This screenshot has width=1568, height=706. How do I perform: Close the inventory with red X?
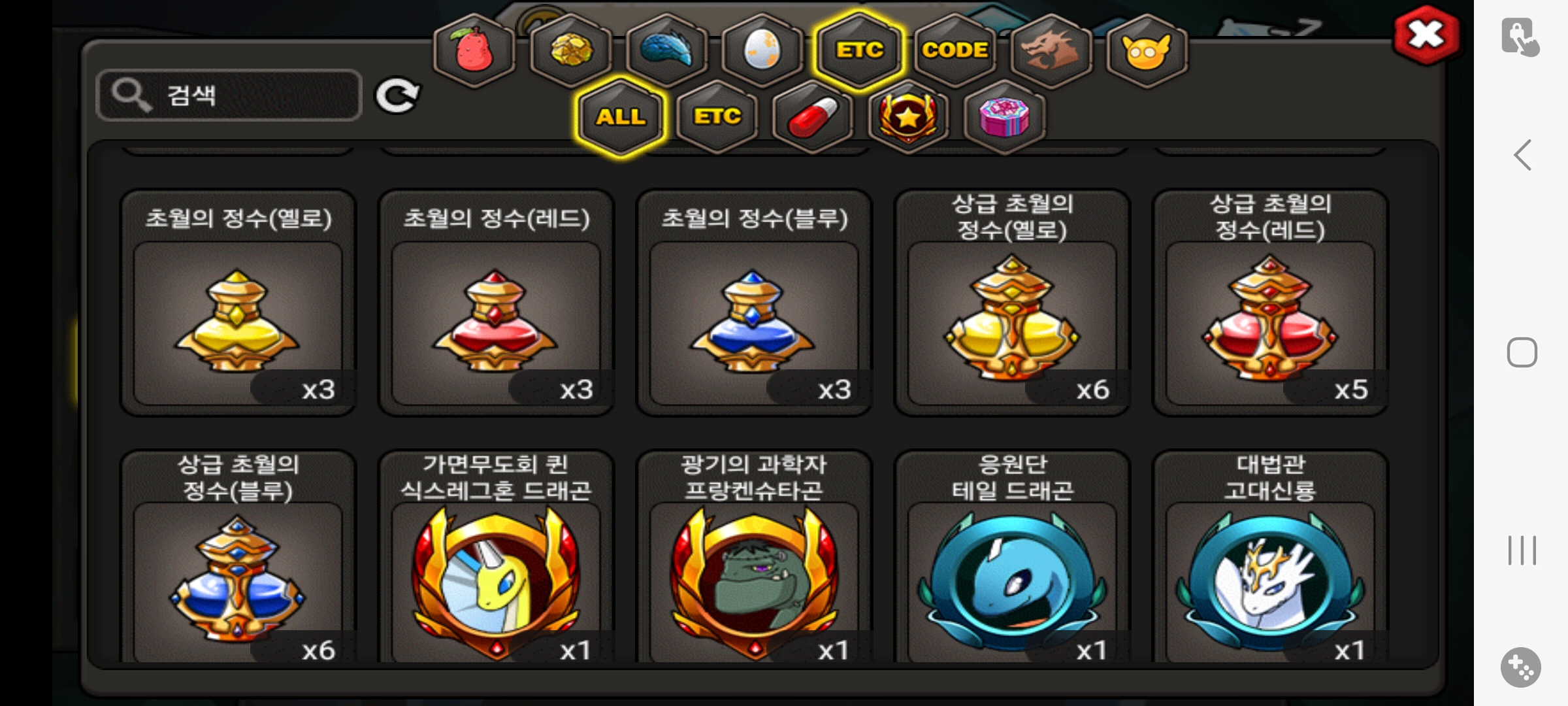1426,35
